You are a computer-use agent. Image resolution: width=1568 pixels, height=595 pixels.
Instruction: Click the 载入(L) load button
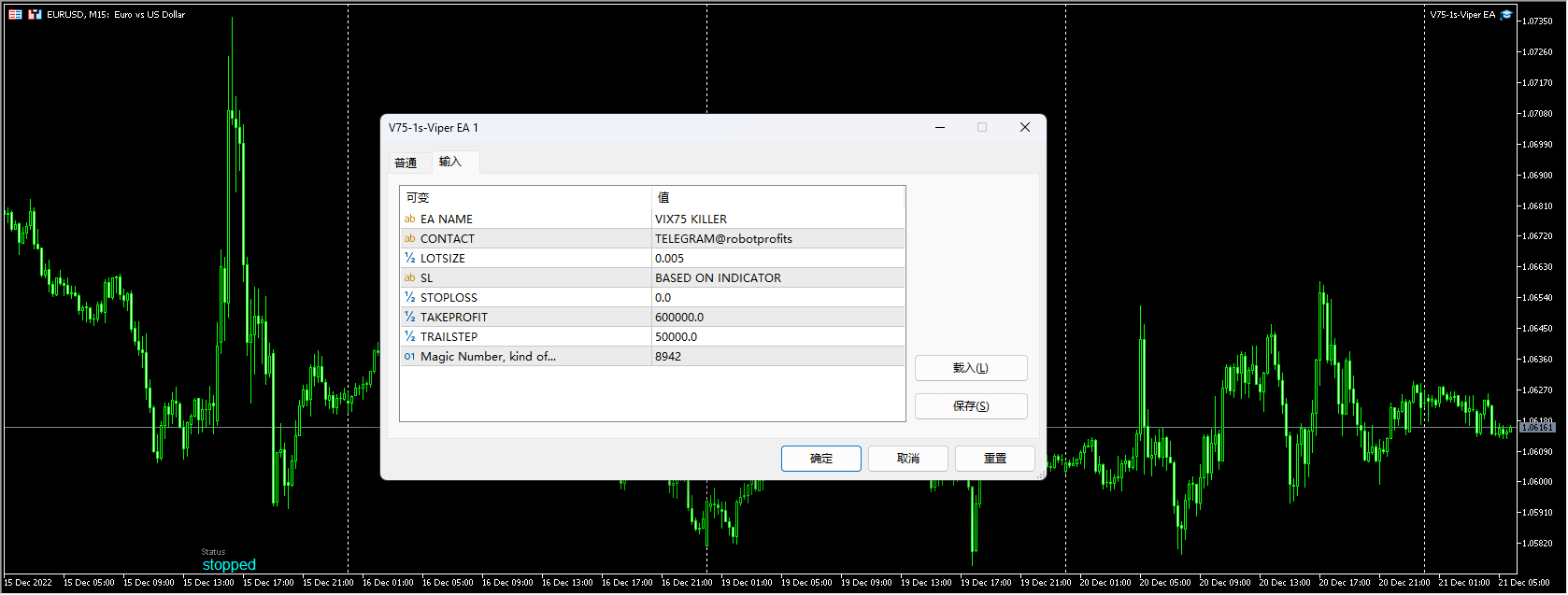(970, 368)
